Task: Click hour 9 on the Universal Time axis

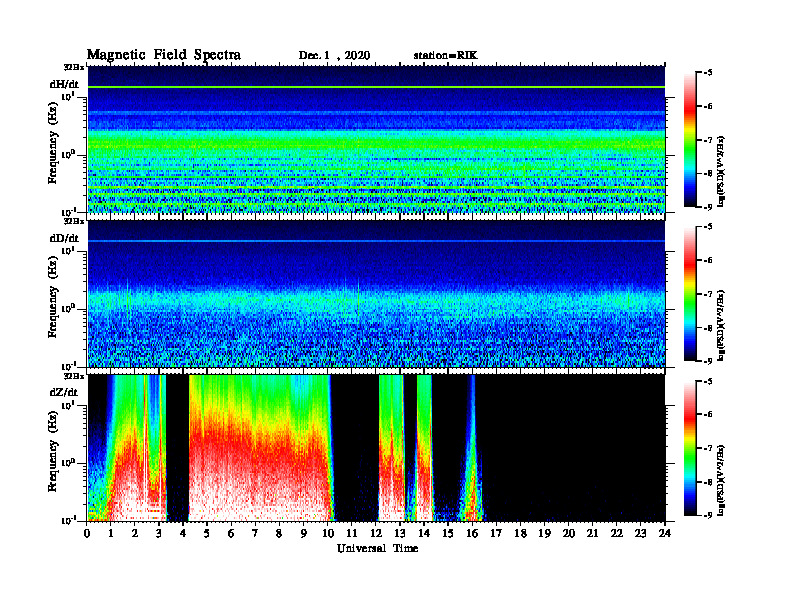Action: pos(304,534)
